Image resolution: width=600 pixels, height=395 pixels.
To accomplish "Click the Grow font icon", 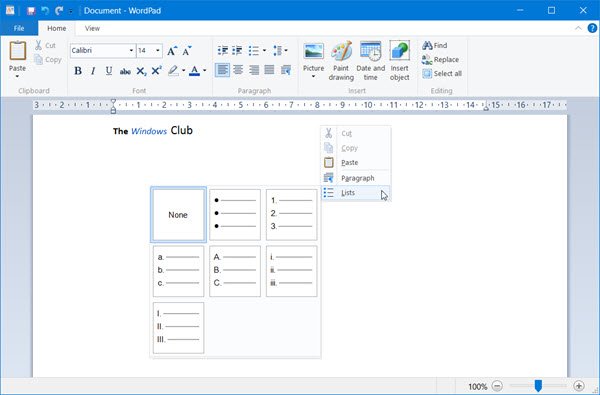I will [x=171, y=51].
